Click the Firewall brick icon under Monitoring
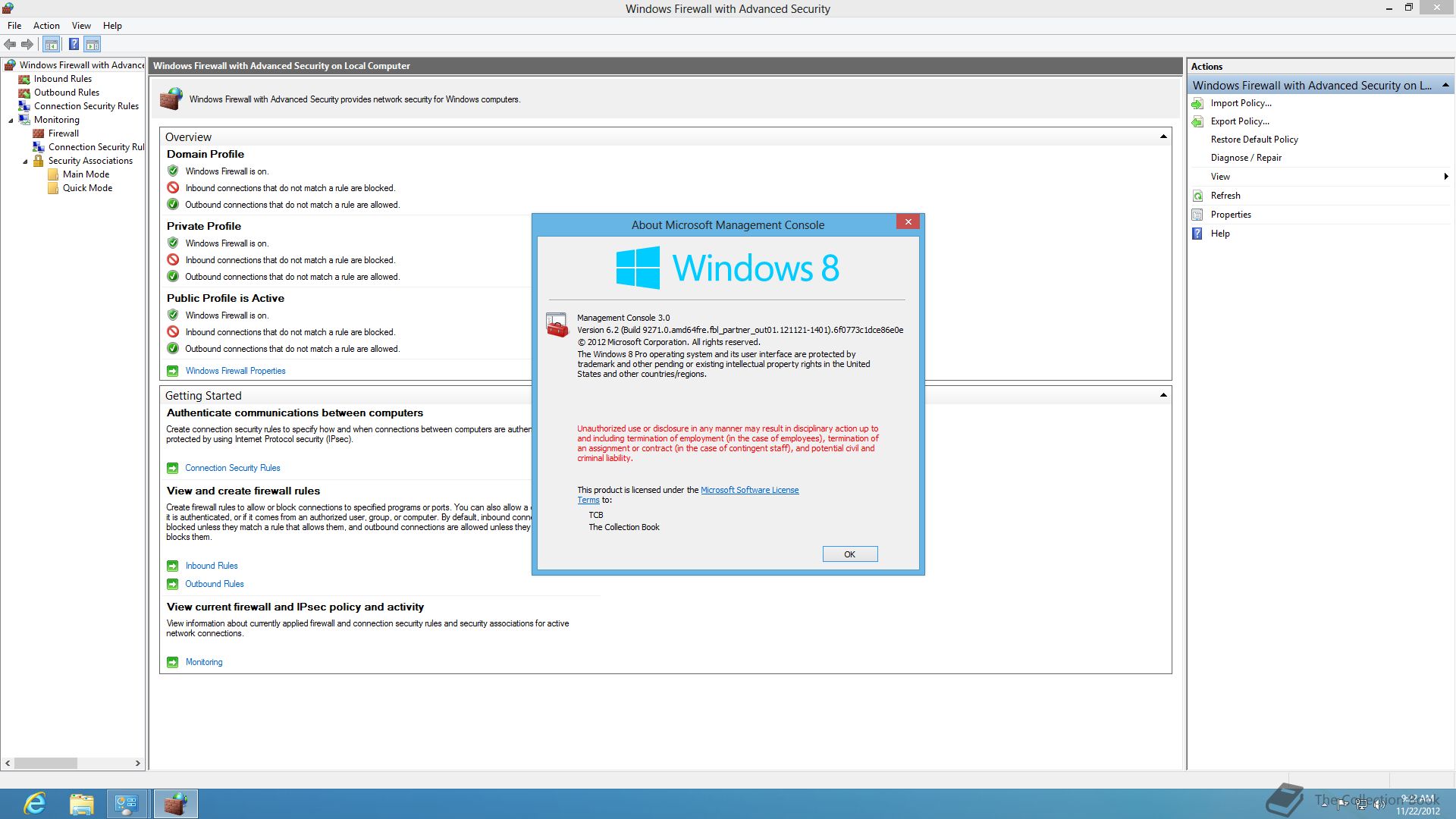 39,133
